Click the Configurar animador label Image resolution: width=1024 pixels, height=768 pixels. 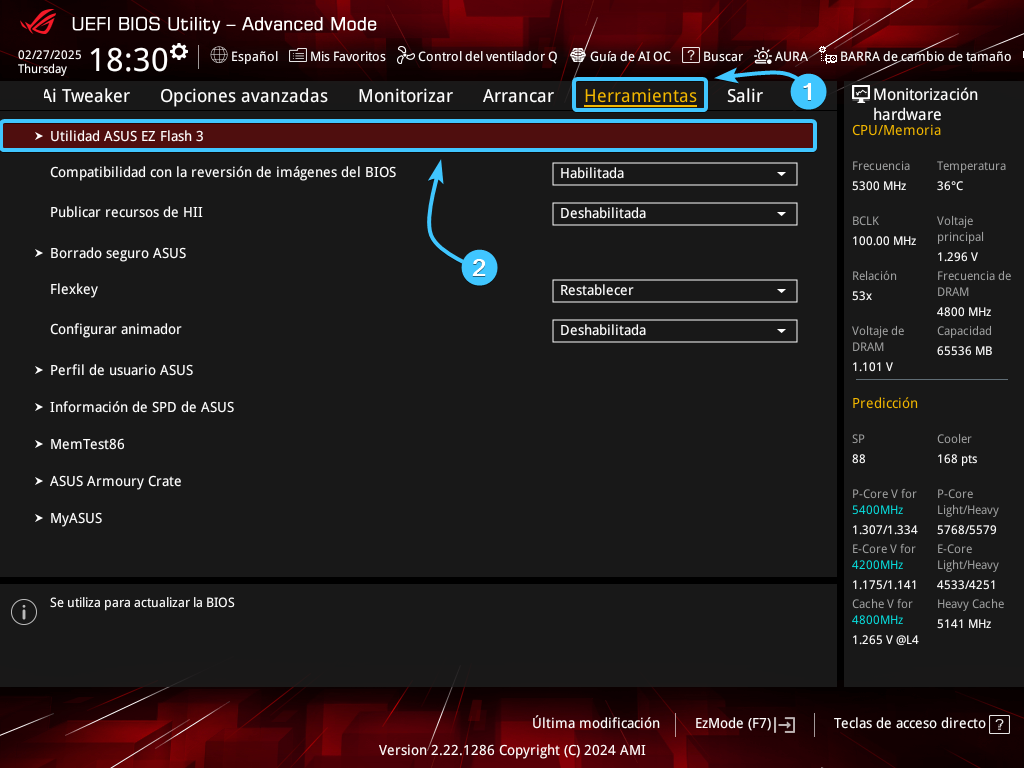[x=116, y=329]
